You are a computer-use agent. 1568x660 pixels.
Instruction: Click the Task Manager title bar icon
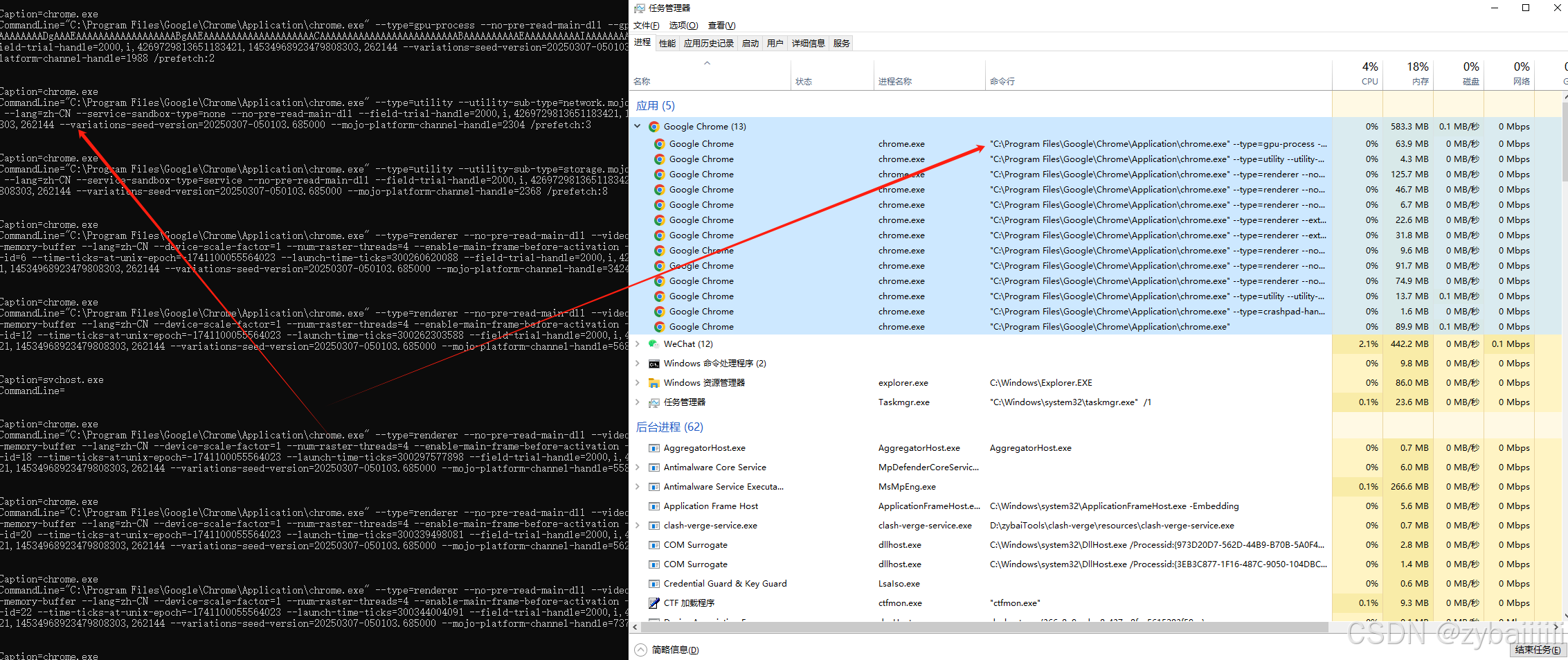click(x=640, y=8)
